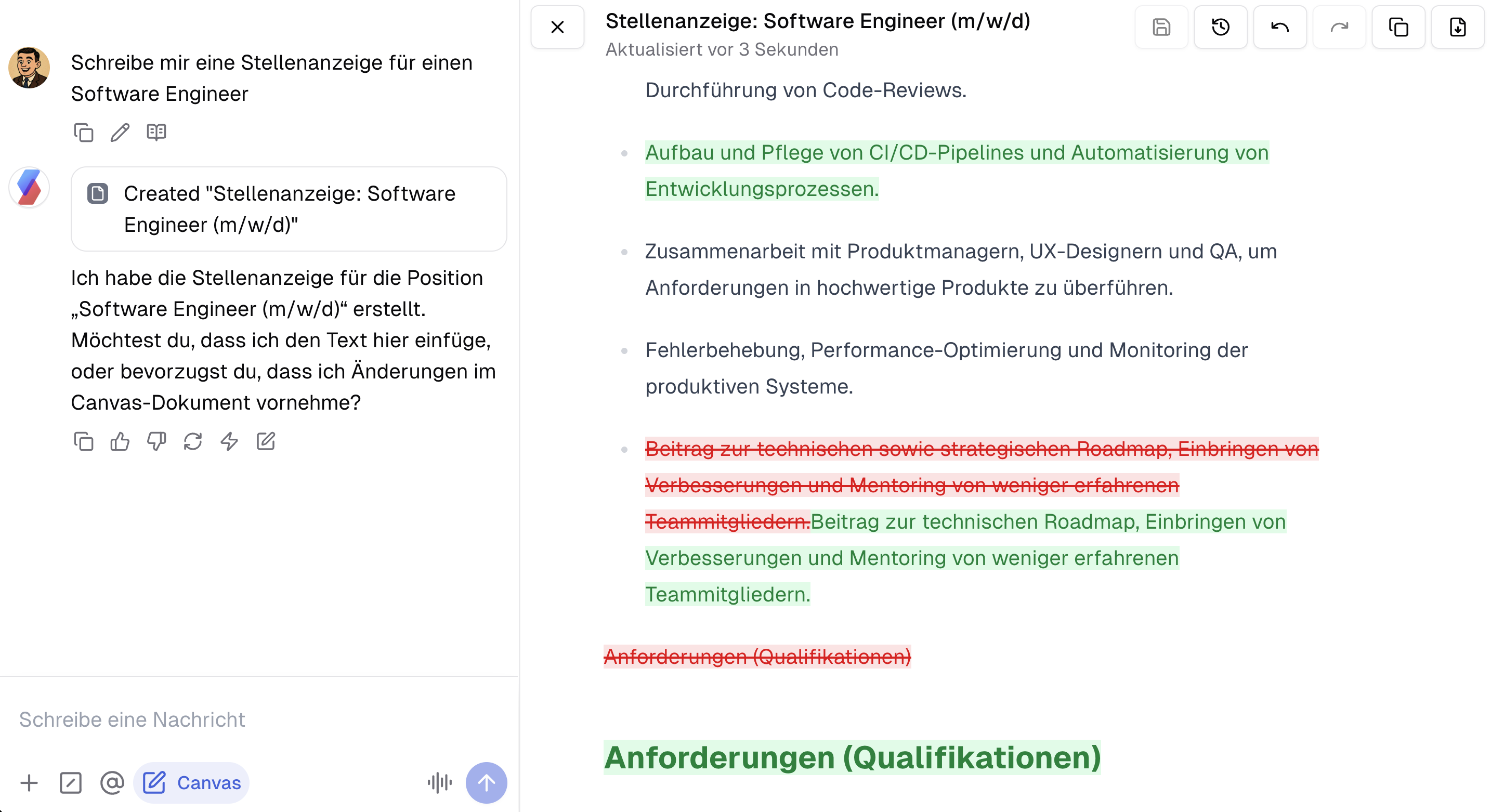Add an attachment with the plus icon

click(x=29, y=782)
